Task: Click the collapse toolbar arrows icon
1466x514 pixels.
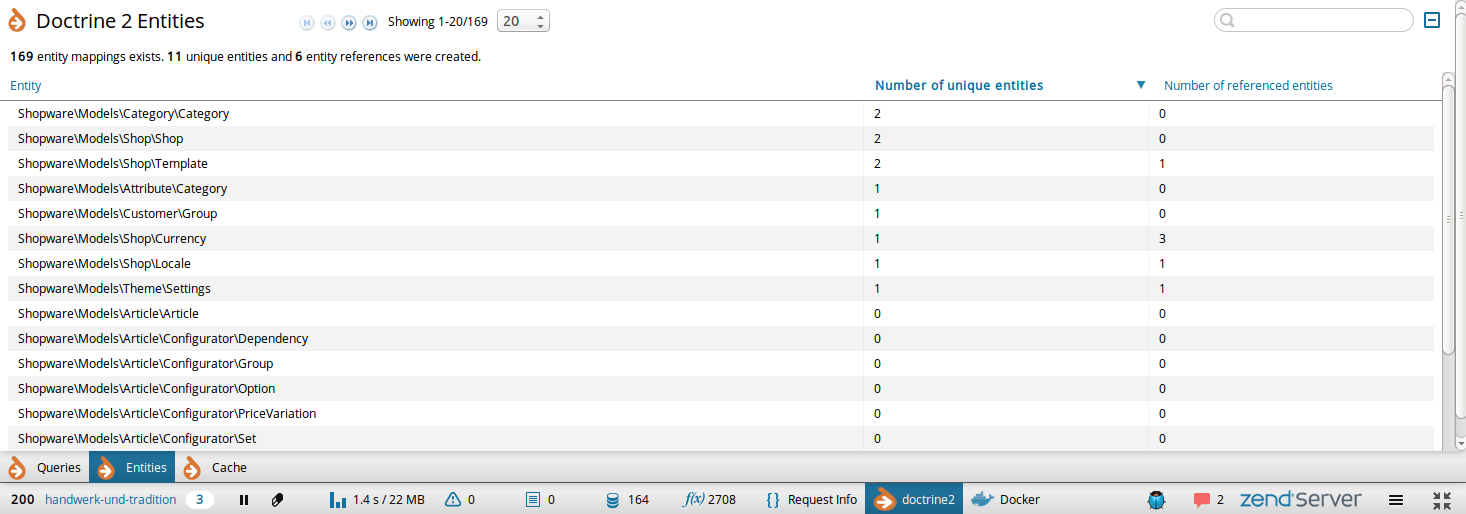Action: [x=1442, y=500]
